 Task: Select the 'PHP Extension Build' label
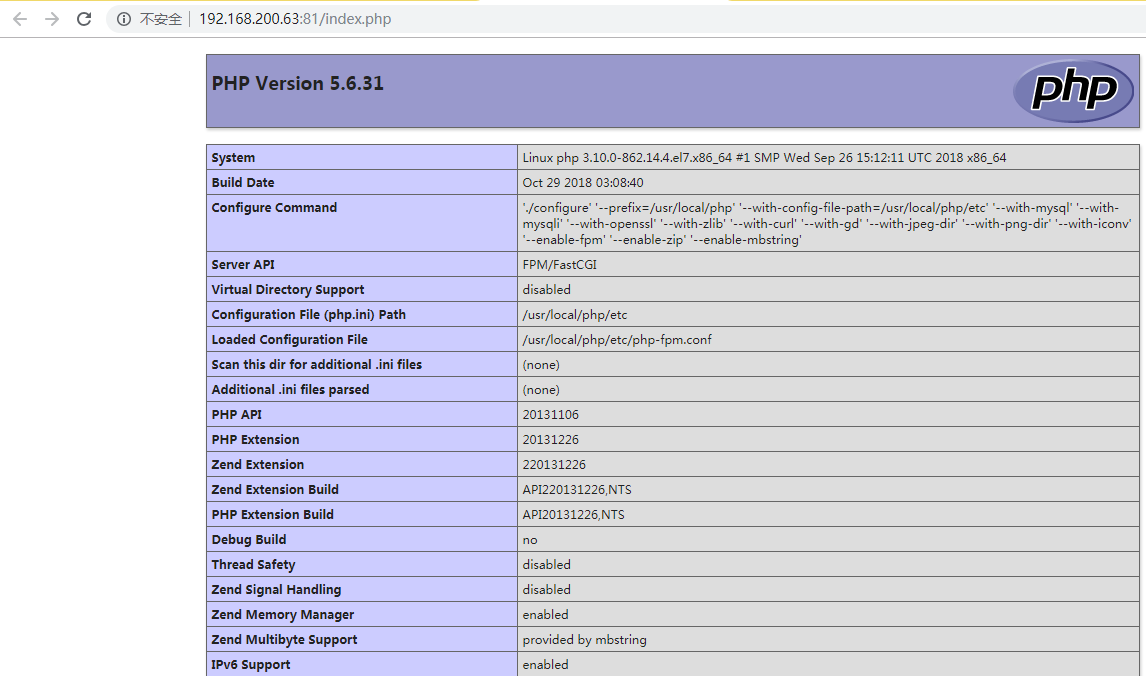[x=273, y=514]
